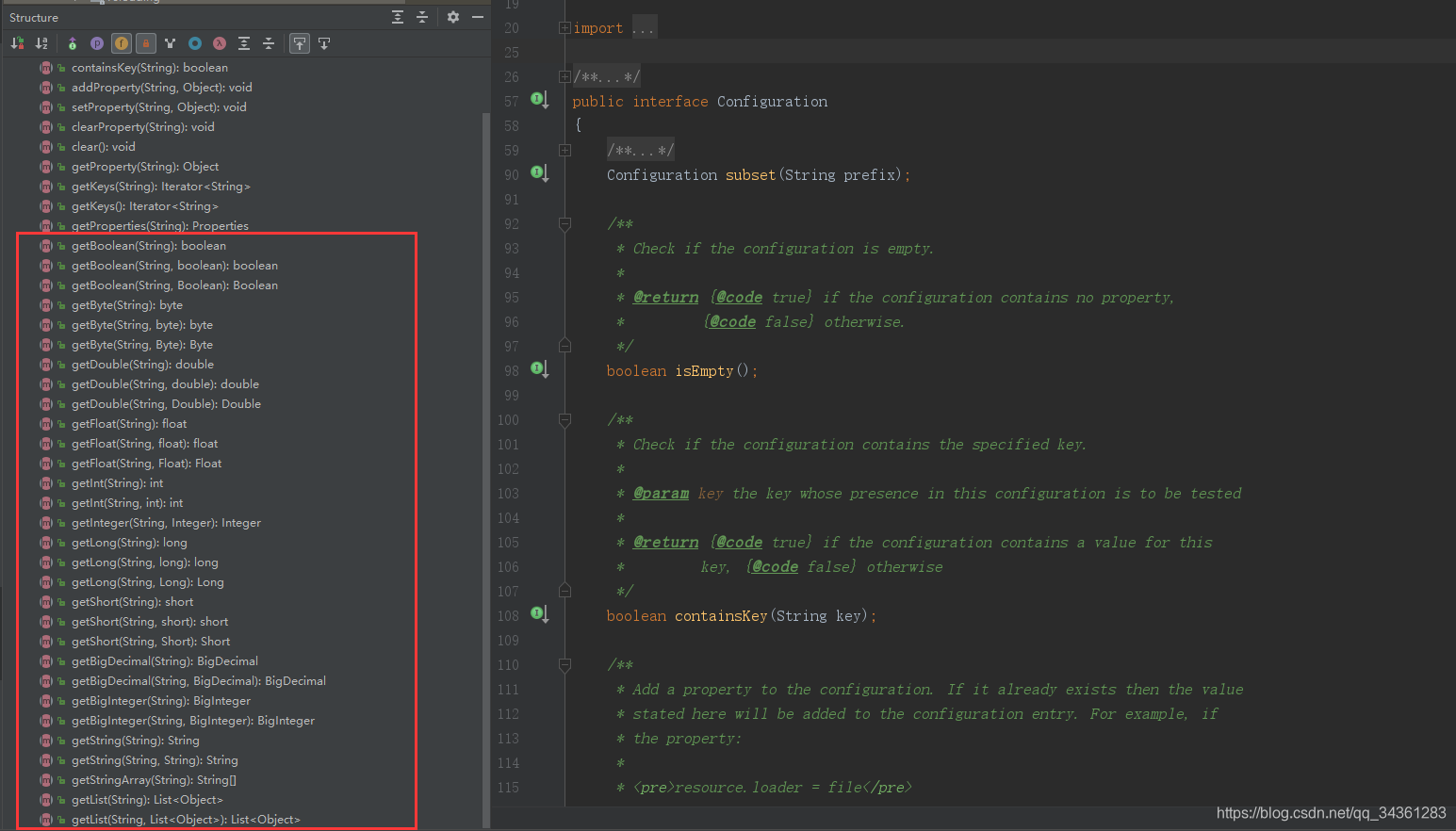Click the method icon beside getDouble(String): double
Image resolution: width=1456 pixels, height=831 pixels.
pos(46,365)
